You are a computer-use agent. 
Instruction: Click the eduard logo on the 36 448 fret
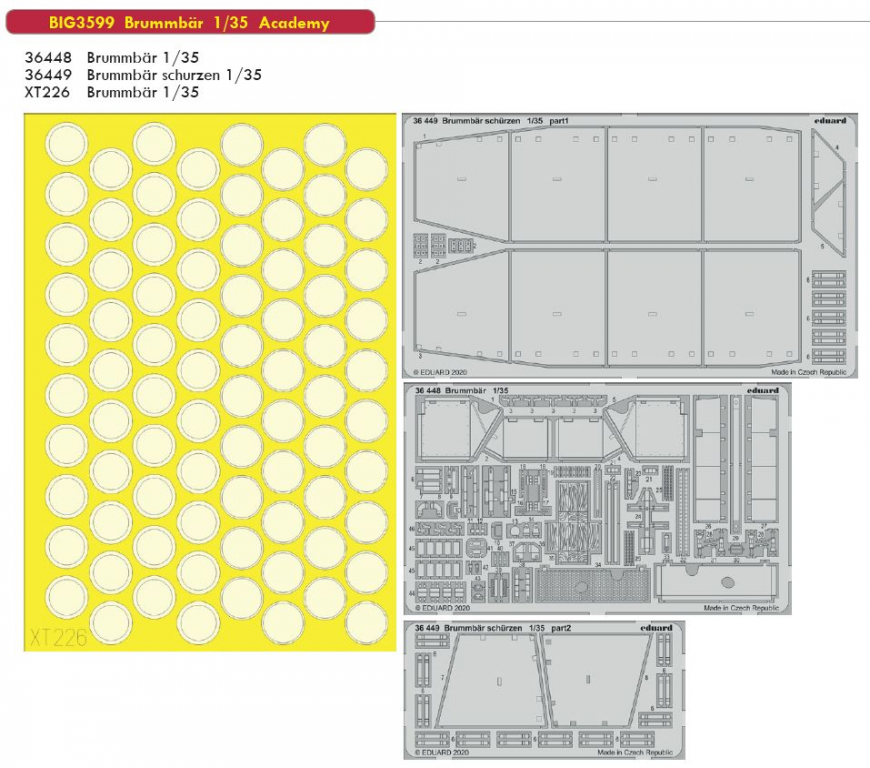coord(762,391)
